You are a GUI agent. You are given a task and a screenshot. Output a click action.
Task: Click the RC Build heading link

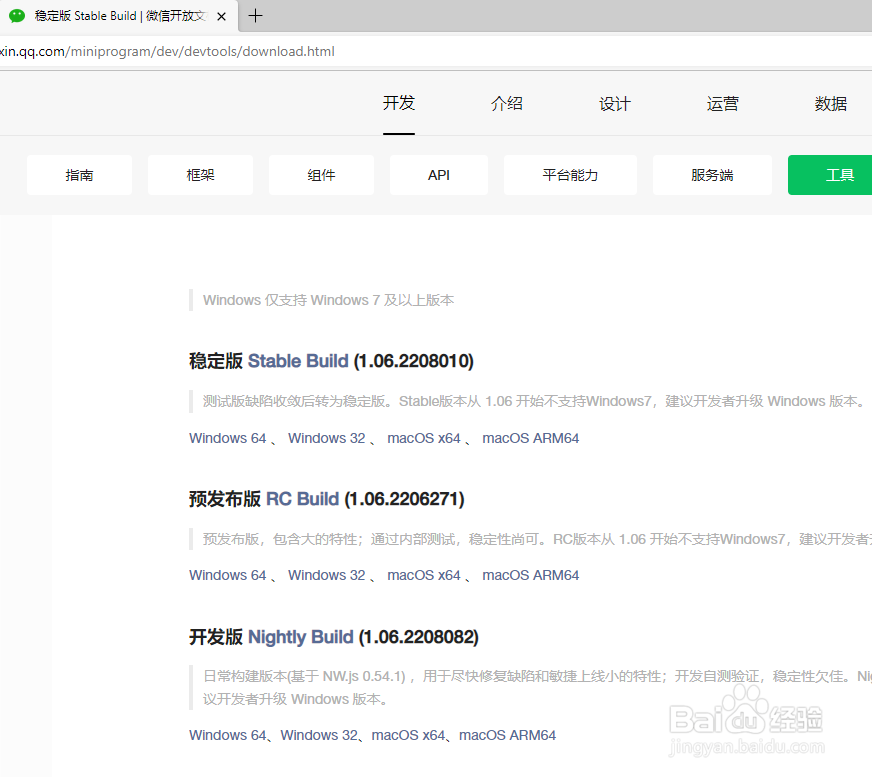coord(303,499)
